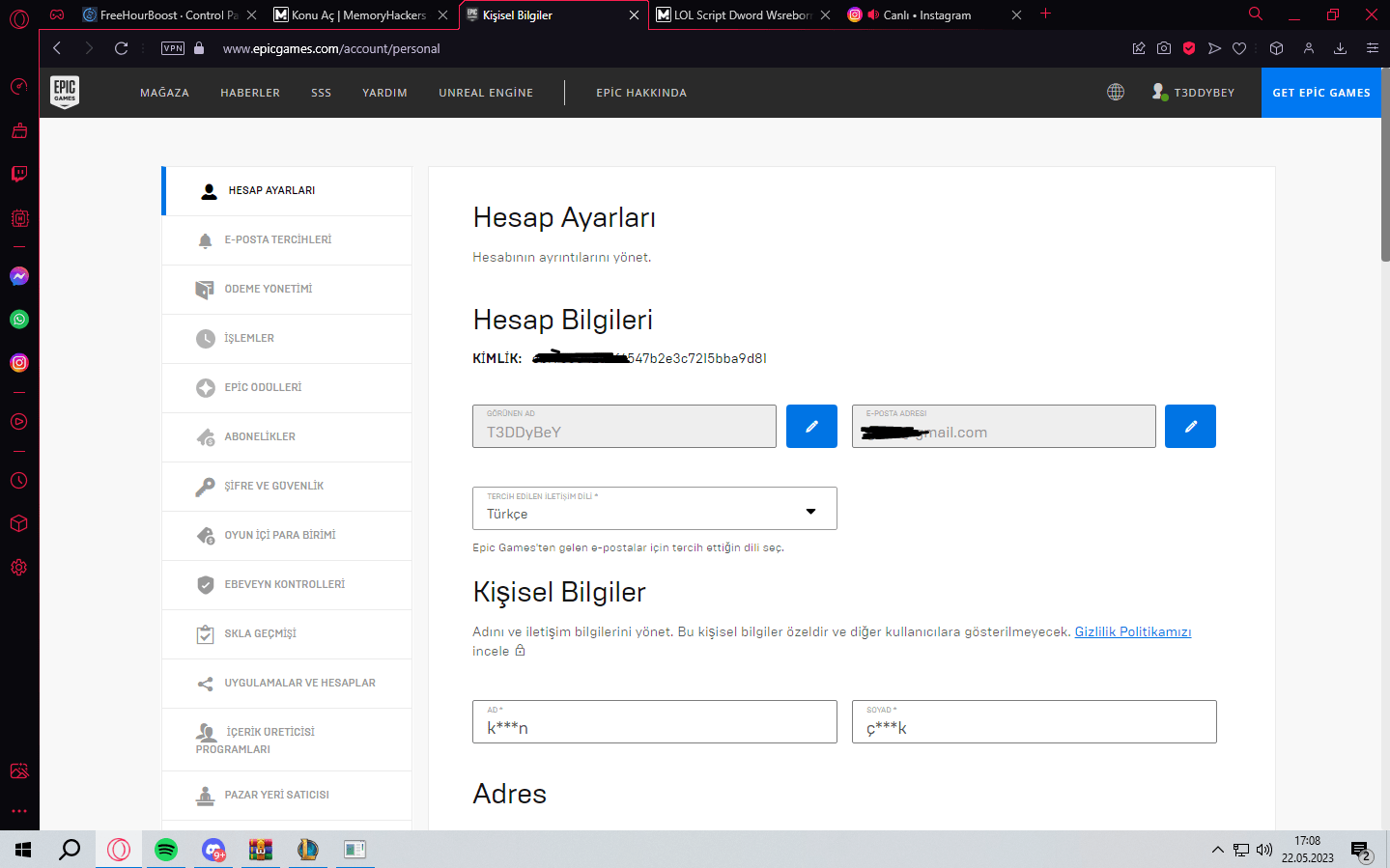
Task: Open İŞLEMLER in the side menu
Action: point(287,339)
